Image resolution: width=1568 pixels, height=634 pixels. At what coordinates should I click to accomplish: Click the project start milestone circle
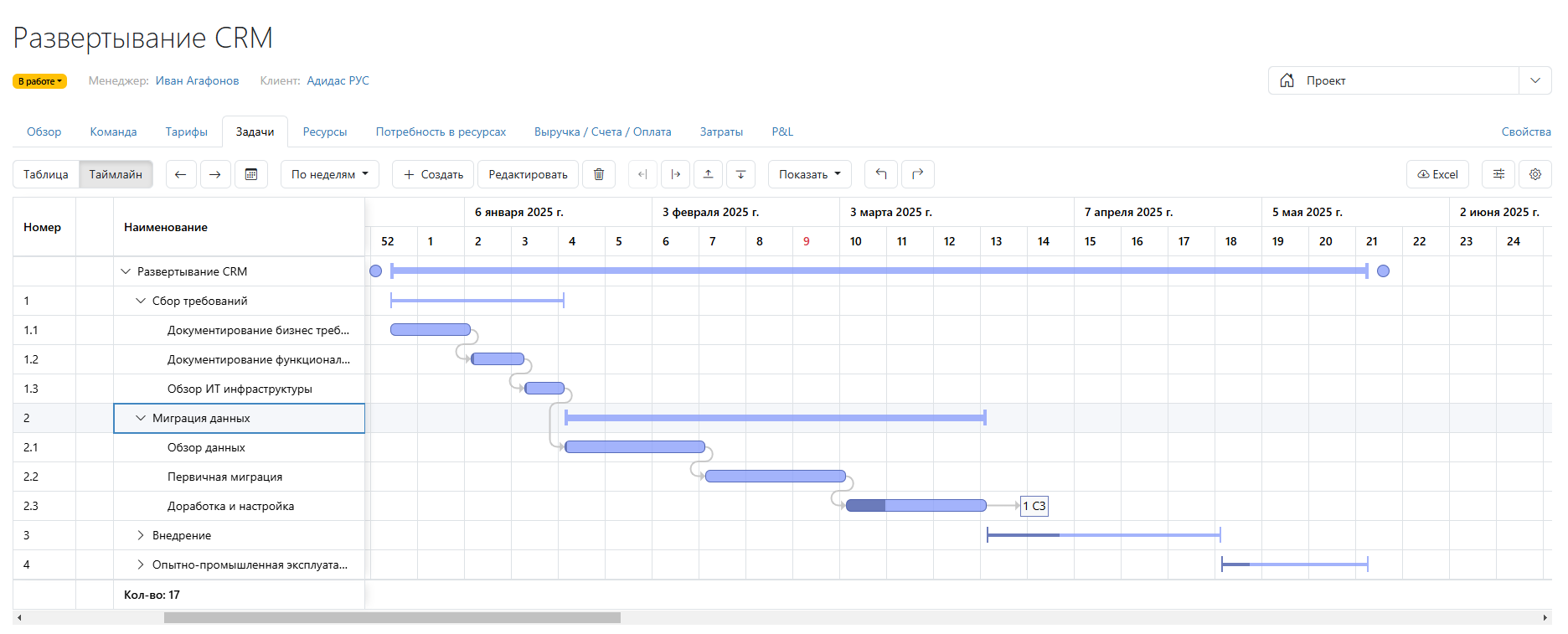(x=376, y=271)
